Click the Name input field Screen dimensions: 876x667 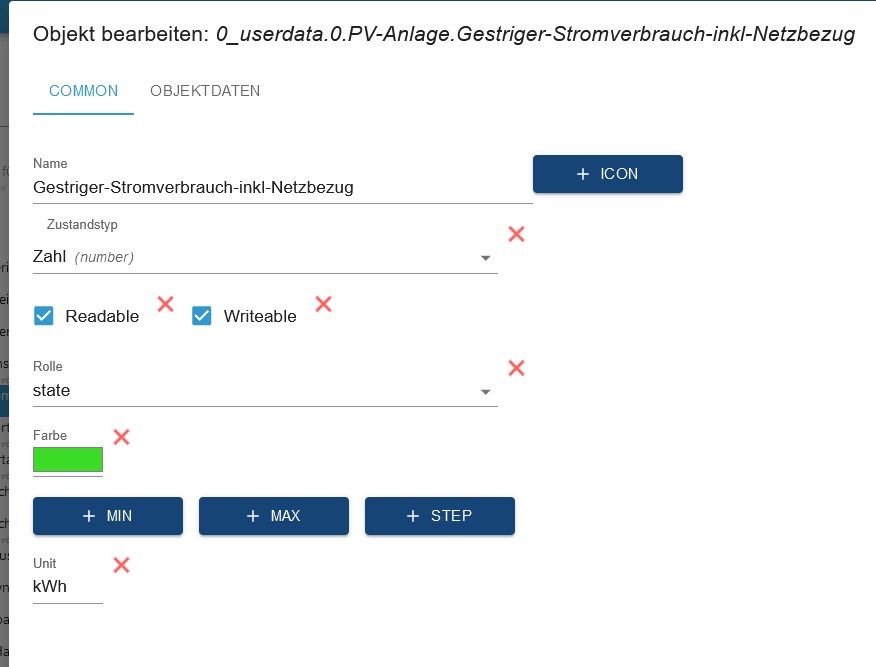[280, 187]
